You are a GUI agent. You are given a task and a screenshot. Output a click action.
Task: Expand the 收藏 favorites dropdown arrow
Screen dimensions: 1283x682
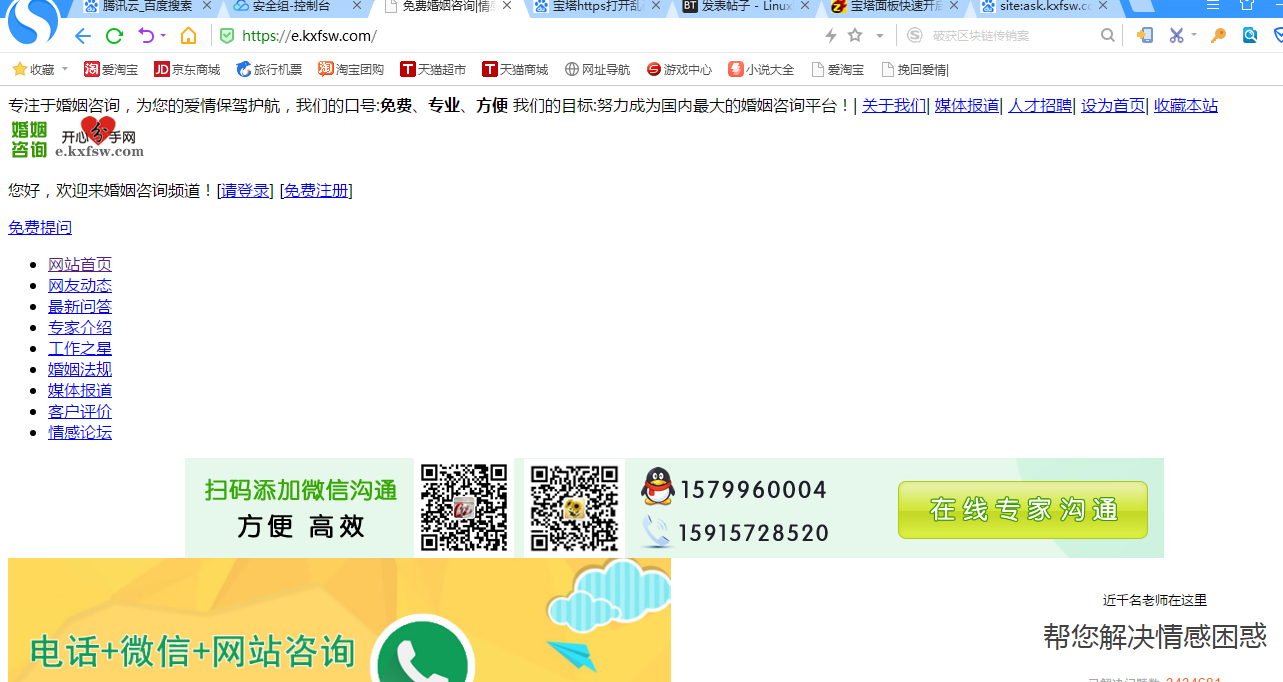pos(65,69)
